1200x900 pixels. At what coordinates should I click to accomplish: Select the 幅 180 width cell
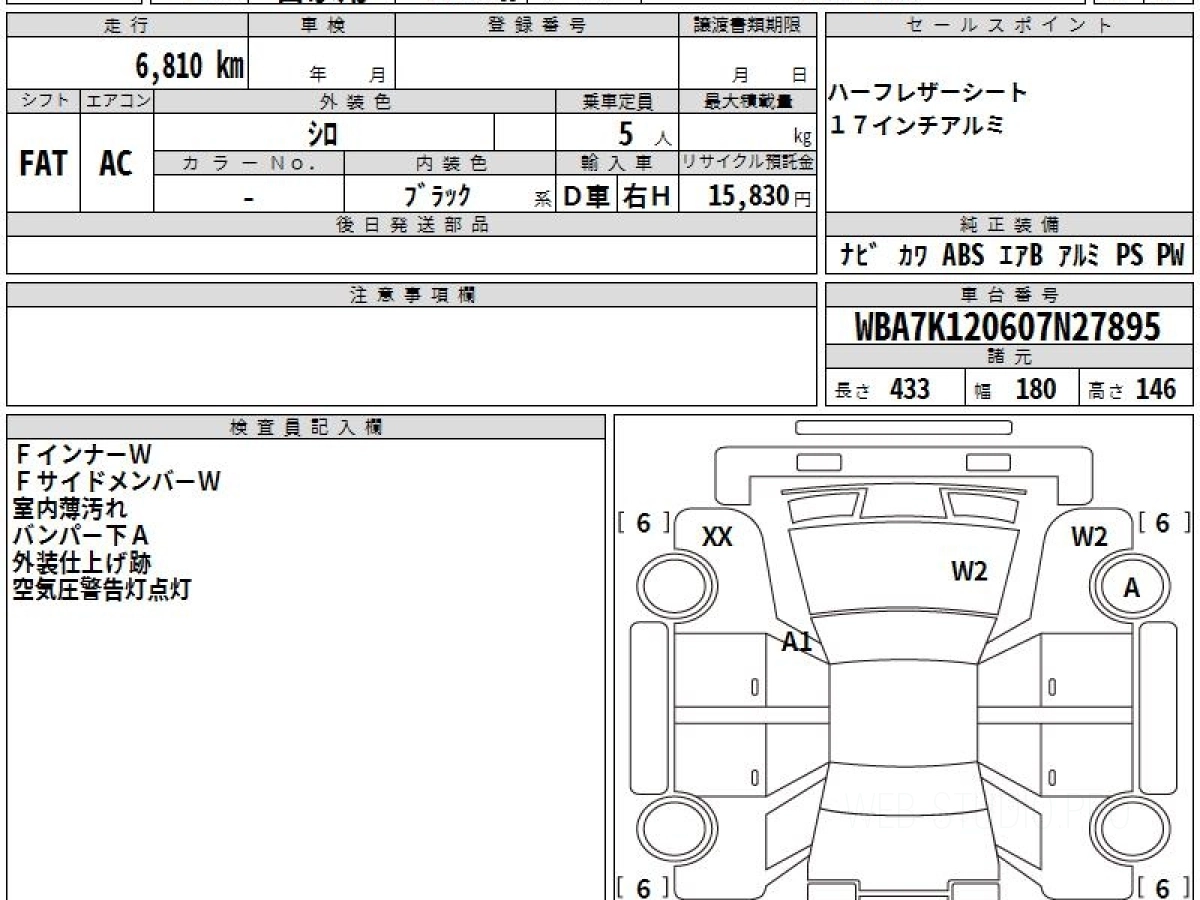tap(1022, 388)
